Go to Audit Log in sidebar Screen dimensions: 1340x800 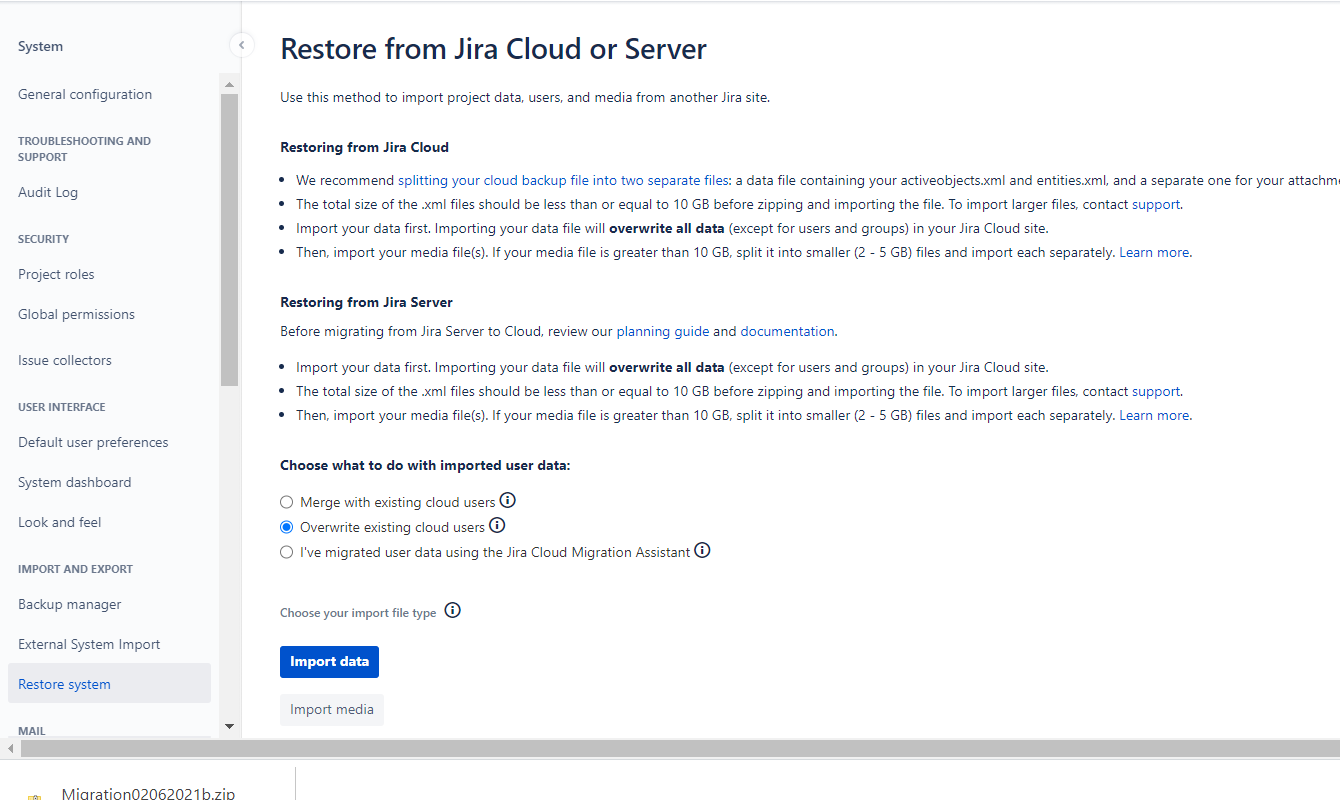coord(48,192)
